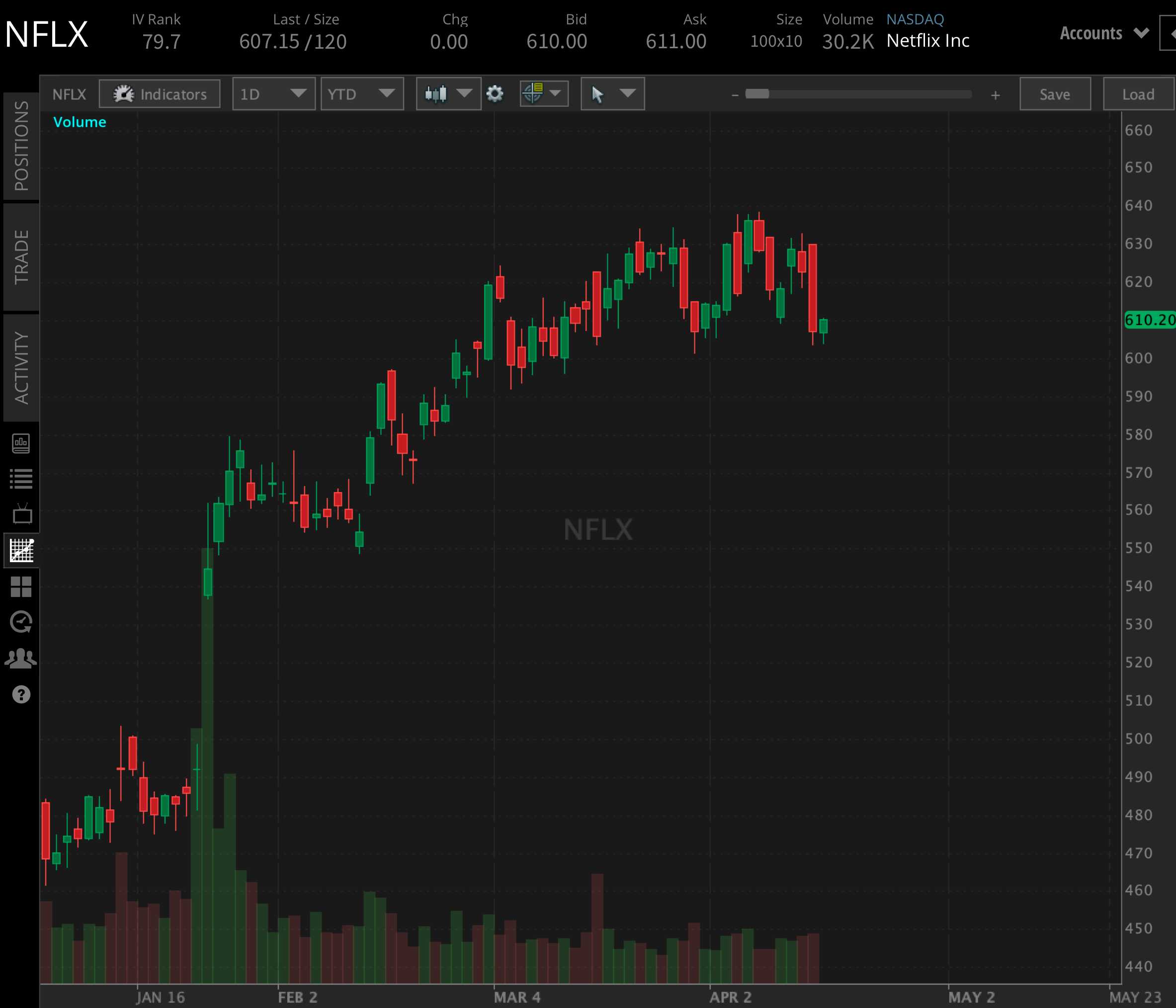Open the YTD range dropdown
This screenshot has height=1008, width=1176.
pyautogui.click(x=362, y=94)
